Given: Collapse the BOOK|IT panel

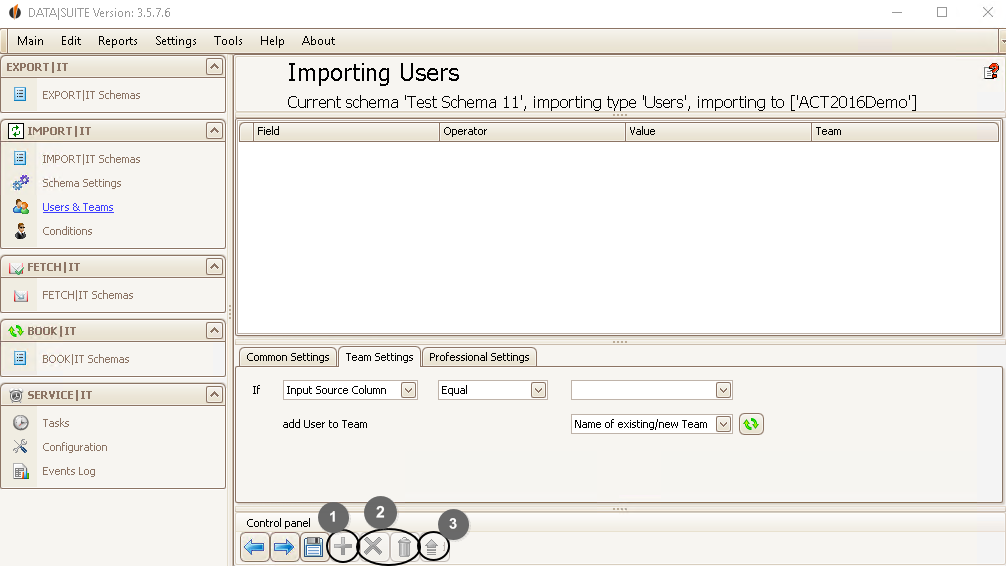Looking at the screenshot, I should [x=214, y=330].
